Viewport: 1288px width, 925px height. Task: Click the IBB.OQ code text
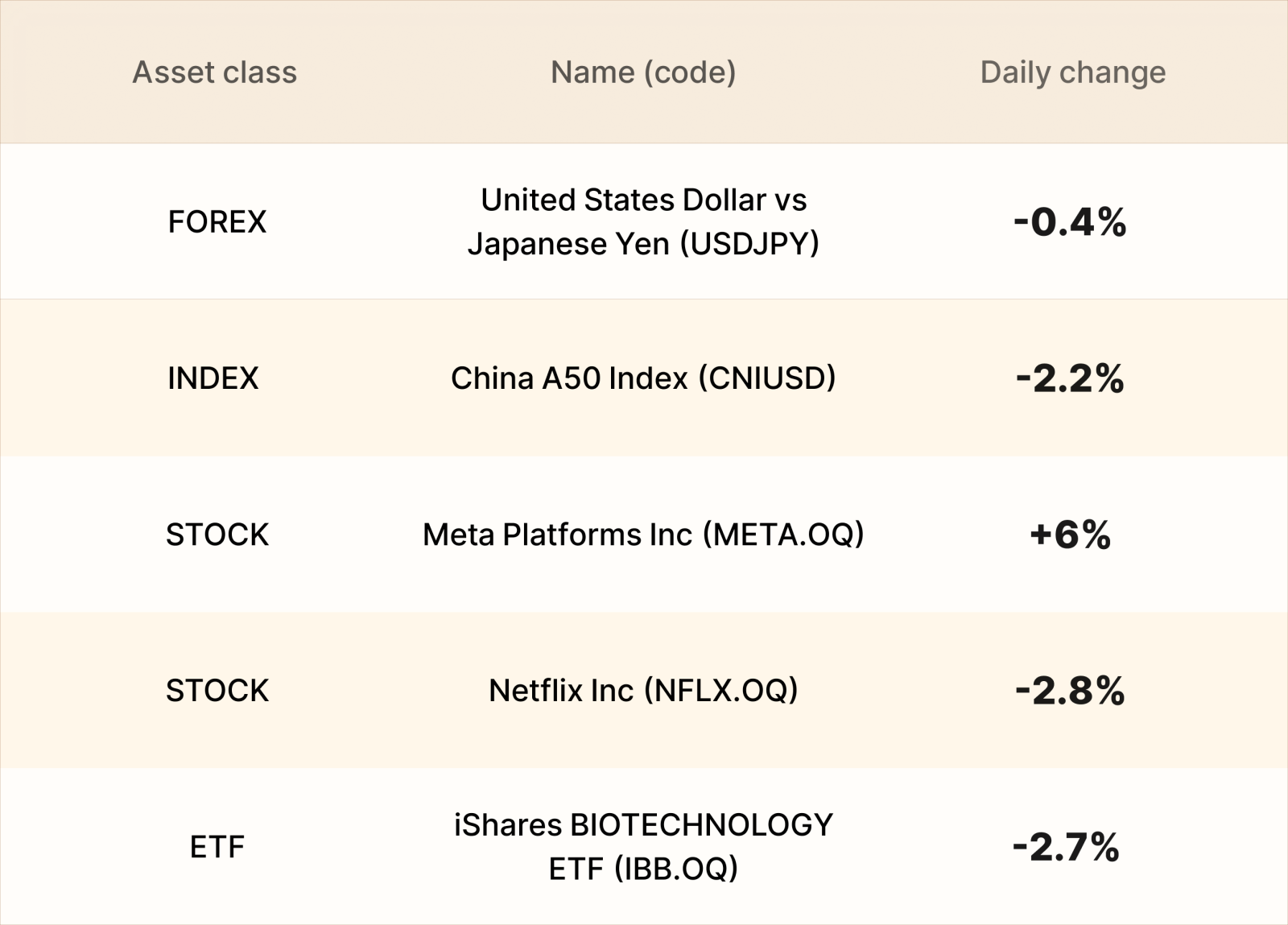(x=675, y=869)
